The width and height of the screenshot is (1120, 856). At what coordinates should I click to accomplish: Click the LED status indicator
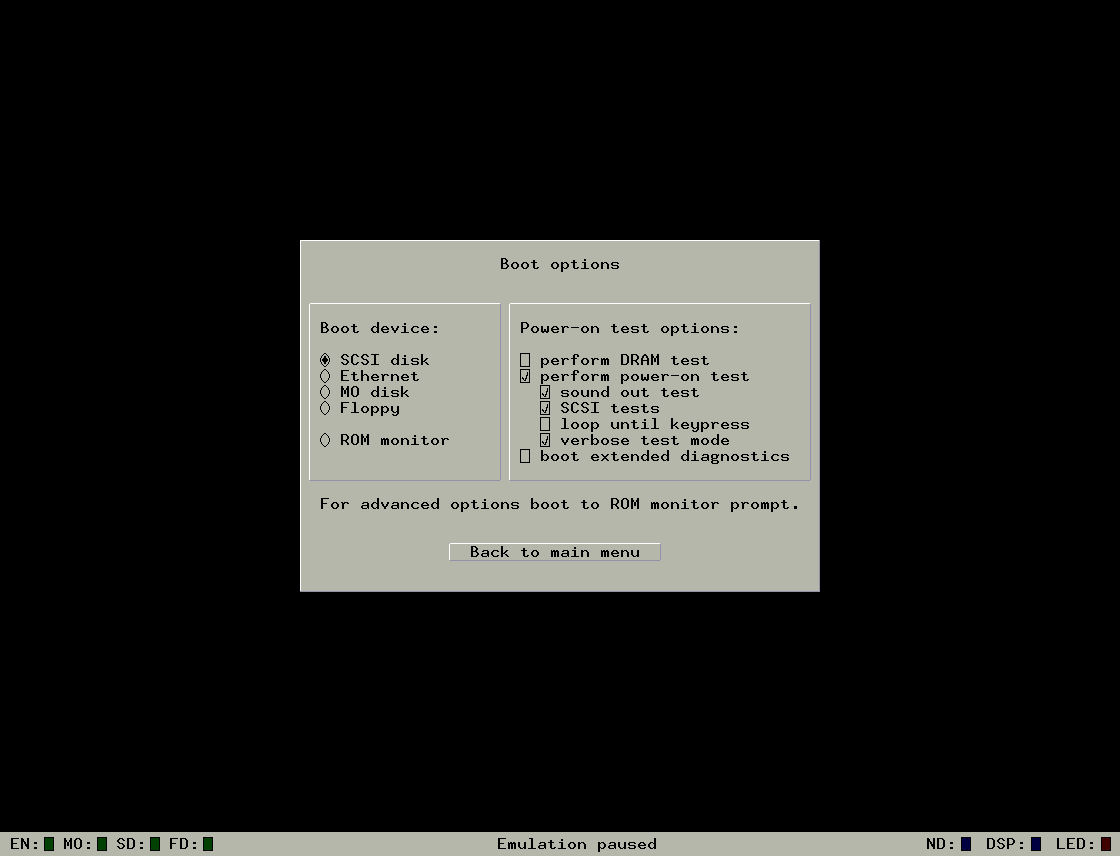[1104, 843]
